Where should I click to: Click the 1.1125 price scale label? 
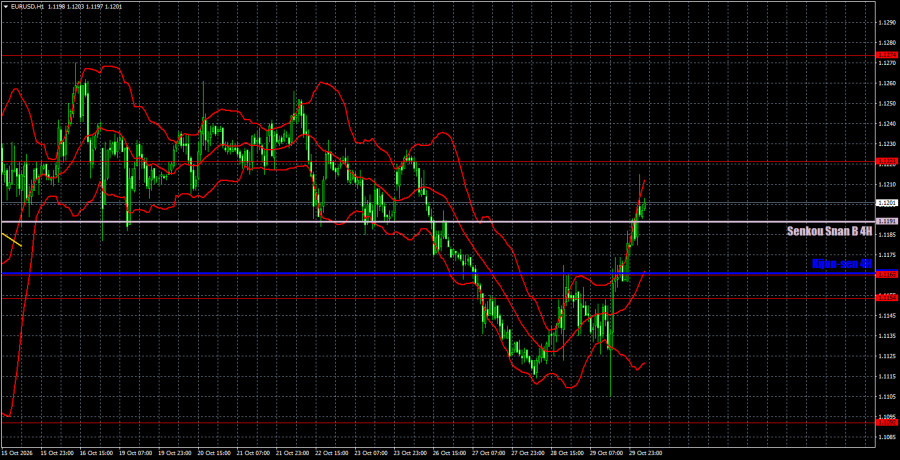[x=887, y=356]
